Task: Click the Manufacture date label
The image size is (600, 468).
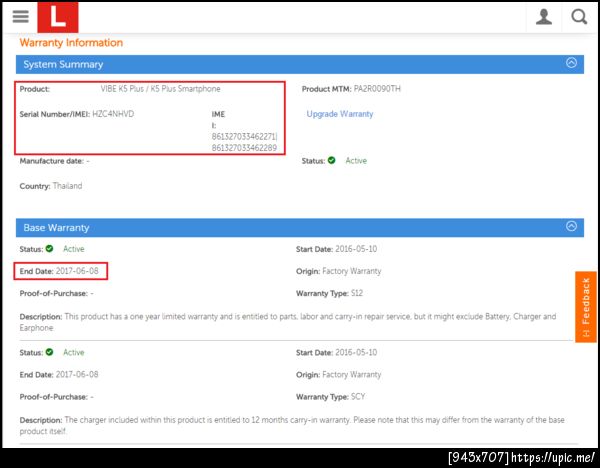Action: point(52,161)
